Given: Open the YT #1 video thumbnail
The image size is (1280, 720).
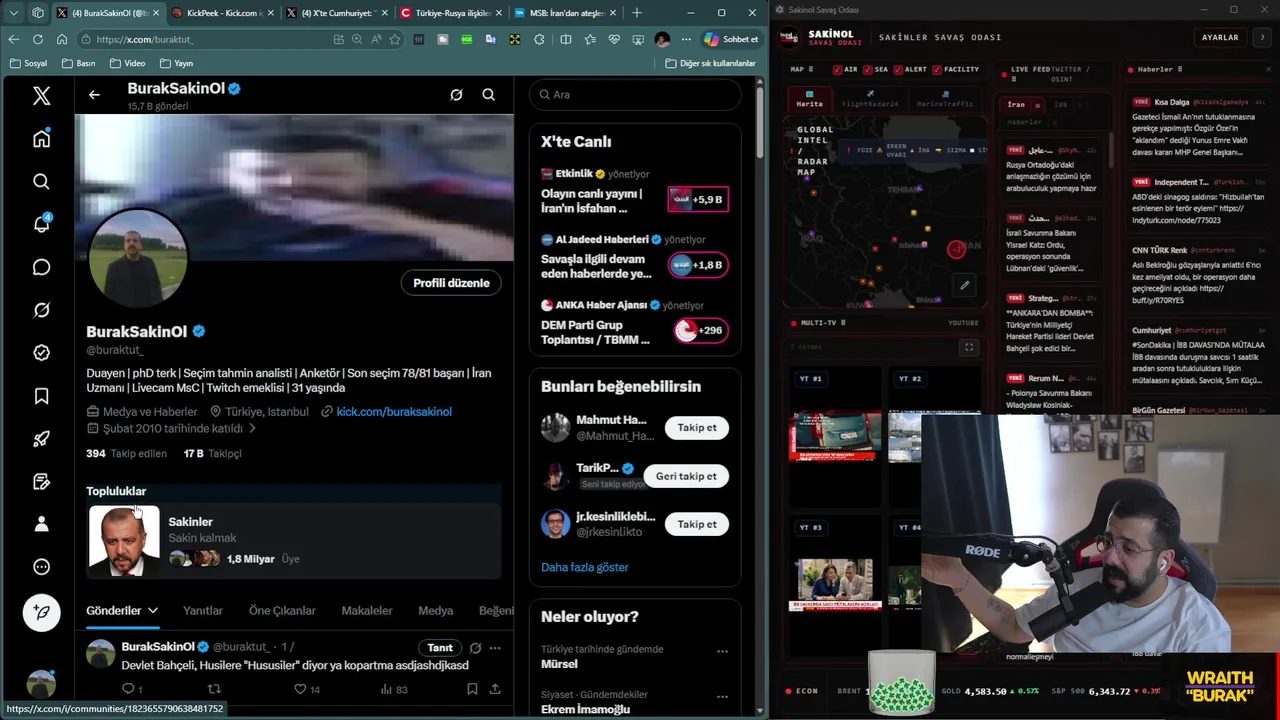Looking at the screenshot, I should 835,436.
